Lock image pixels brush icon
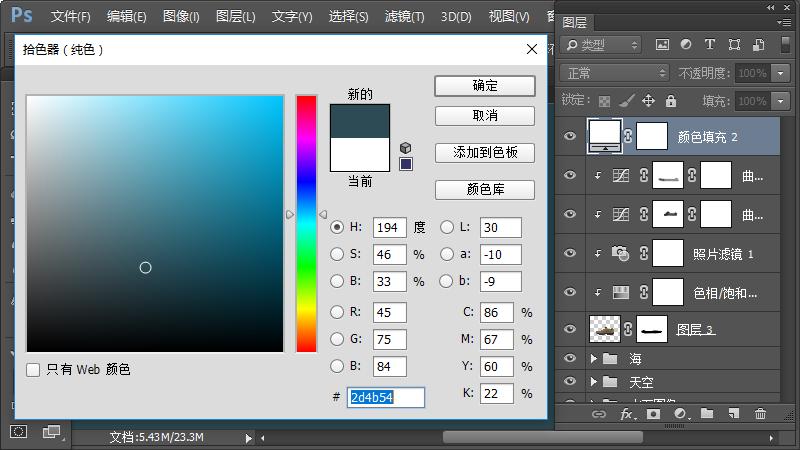This screenshot has width=800, height=450. 627,101
